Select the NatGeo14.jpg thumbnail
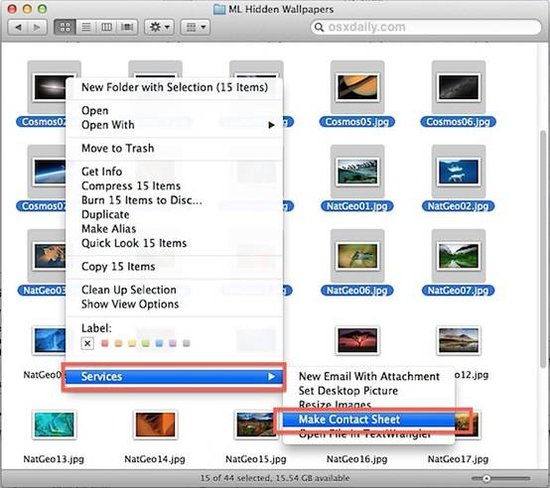Image resolution: width=550 pixels, height=488 pixels. pyautogui.click(x=155, y=425)
